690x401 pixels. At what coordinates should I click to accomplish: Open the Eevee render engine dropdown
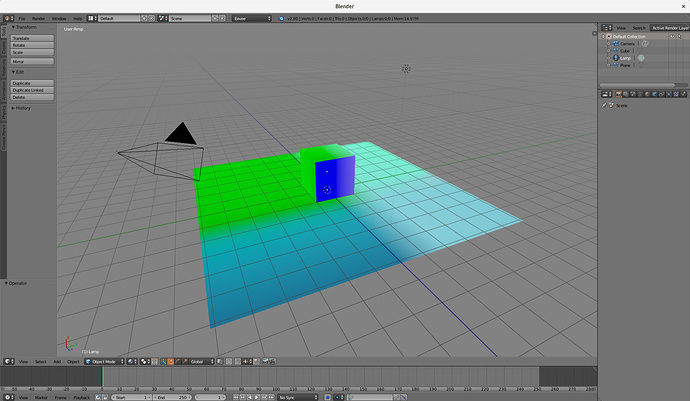(x=252, y=18)
